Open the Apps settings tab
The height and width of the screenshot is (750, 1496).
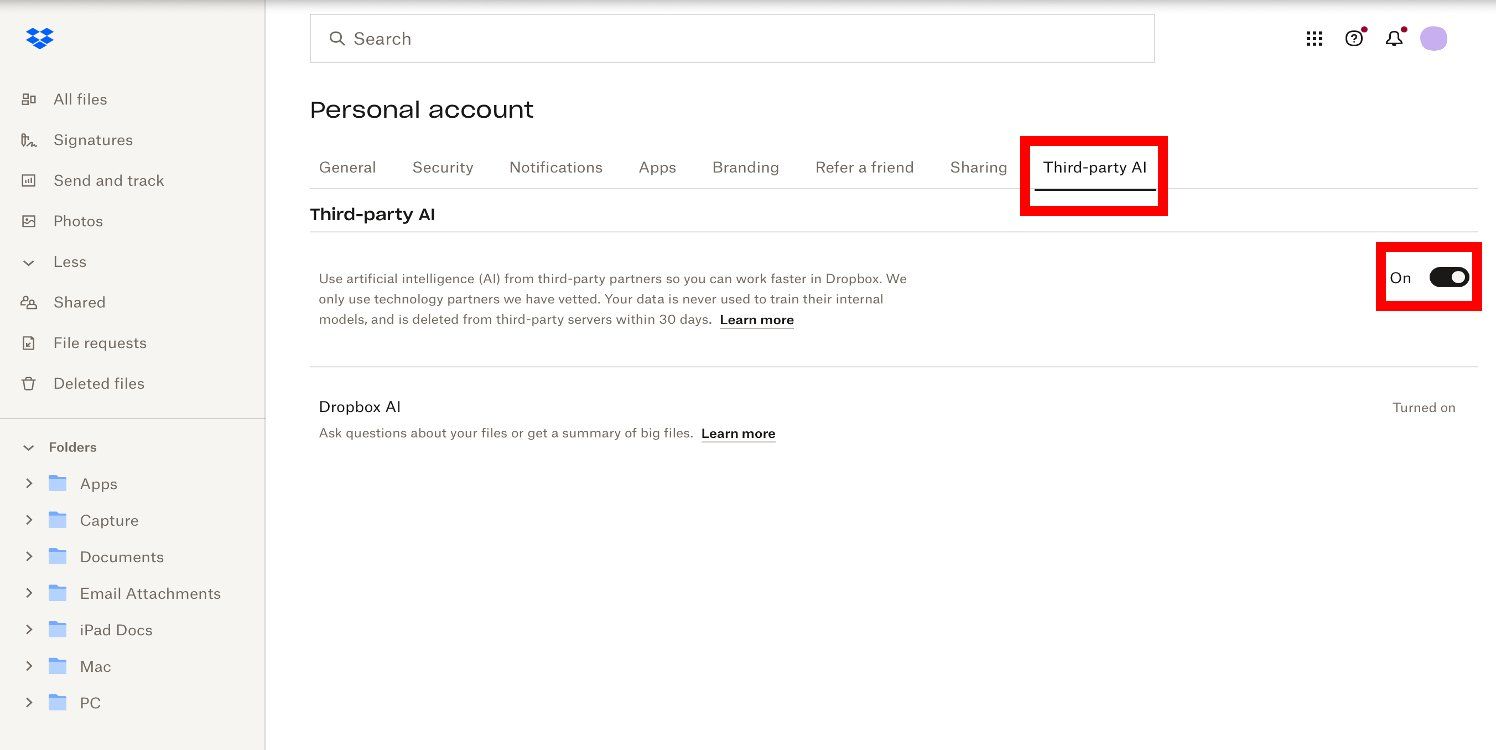pyautogui.click(x=658, y=167)
